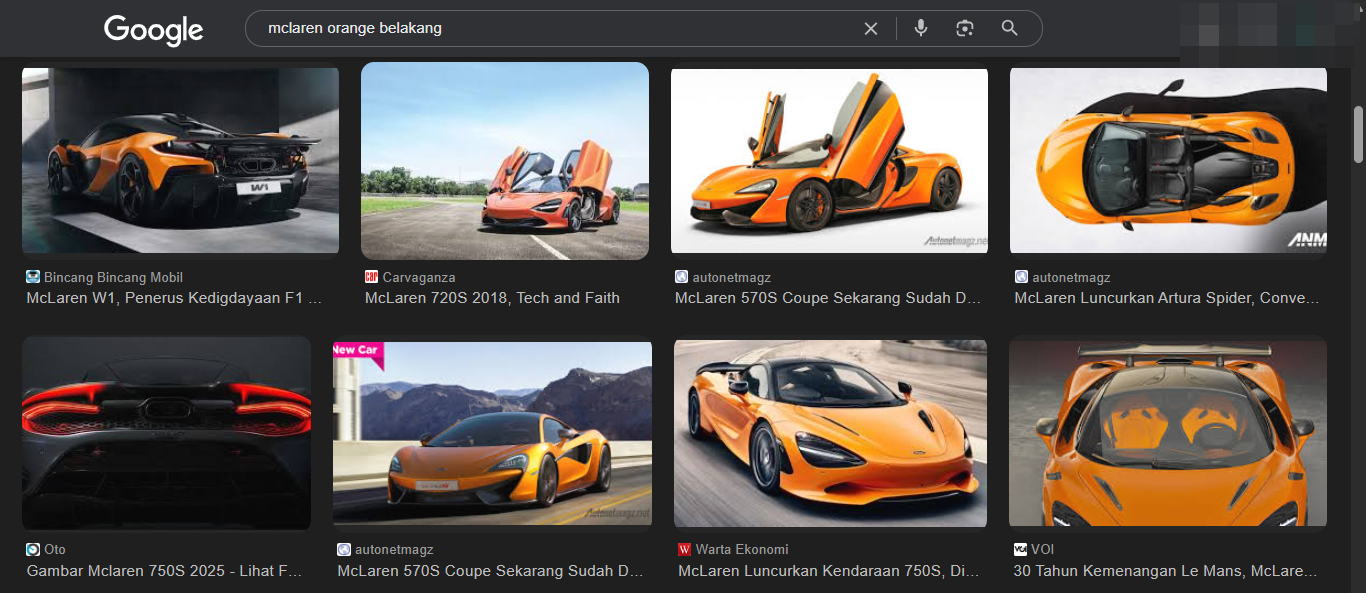
Task: Open "30 Tahun Kemenangan Le Mans" link
Action: [1165, 571]
